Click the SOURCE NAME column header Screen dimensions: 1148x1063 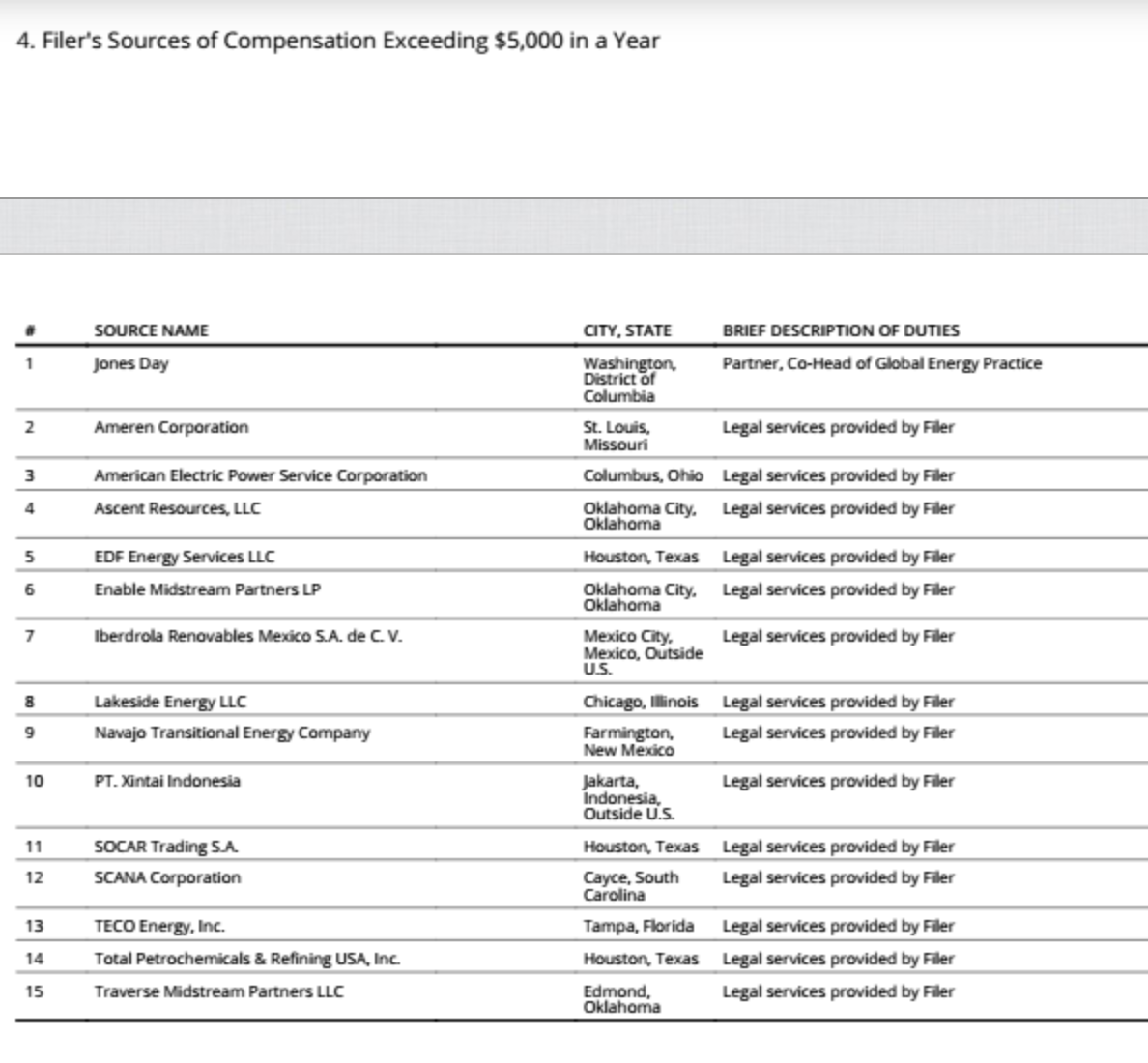[x=152, y=330]
